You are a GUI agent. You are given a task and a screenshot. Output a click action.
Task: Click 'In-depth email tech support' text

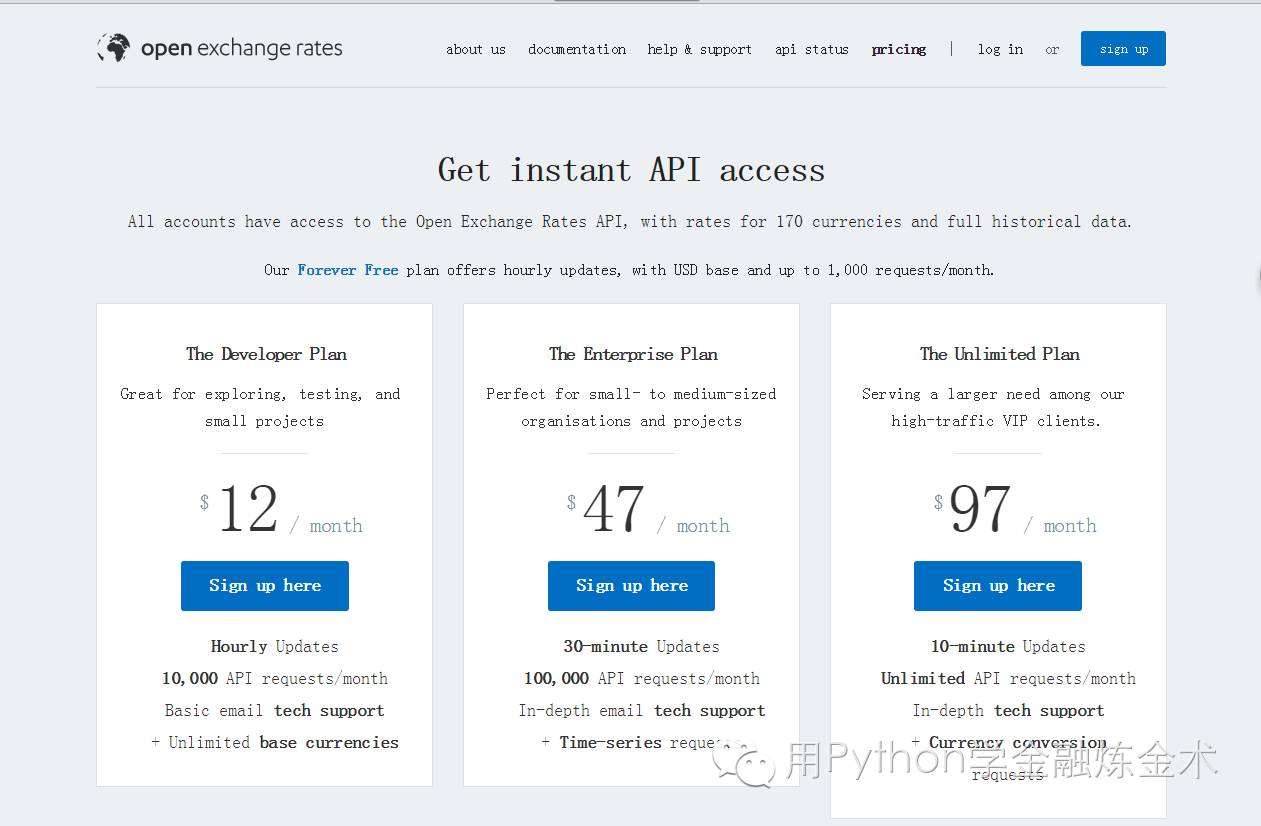tap(642, 711)
